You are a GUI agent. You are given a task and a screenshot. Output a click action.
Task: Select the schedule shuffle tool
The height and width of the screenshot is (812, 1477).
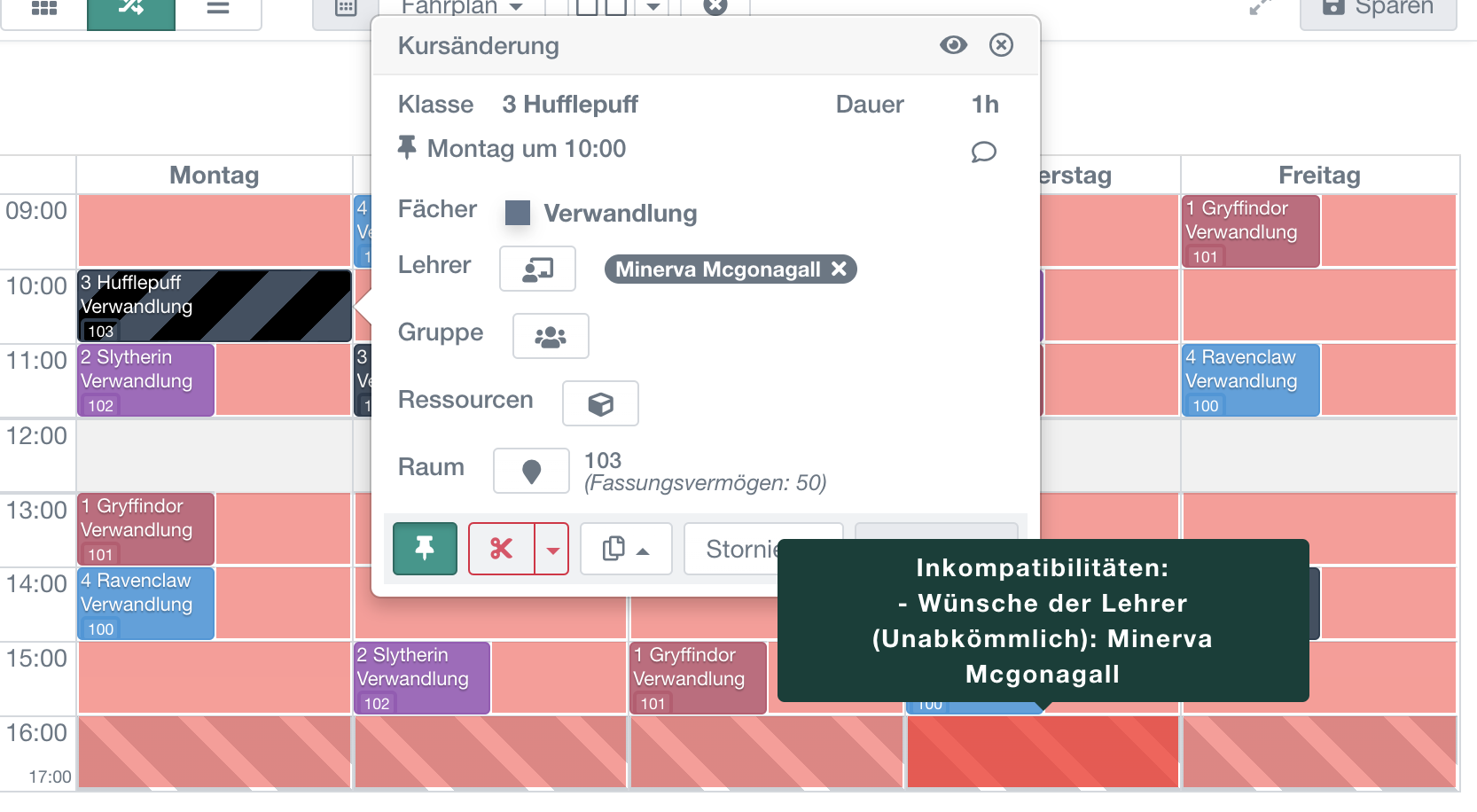(x=131, y=7)
